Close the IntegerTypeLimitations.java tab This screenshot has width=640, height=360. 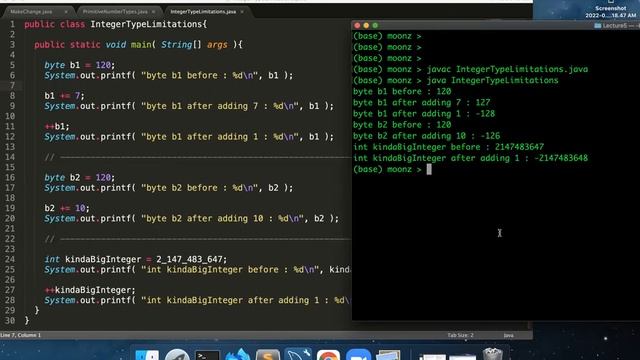click(242, 12)
